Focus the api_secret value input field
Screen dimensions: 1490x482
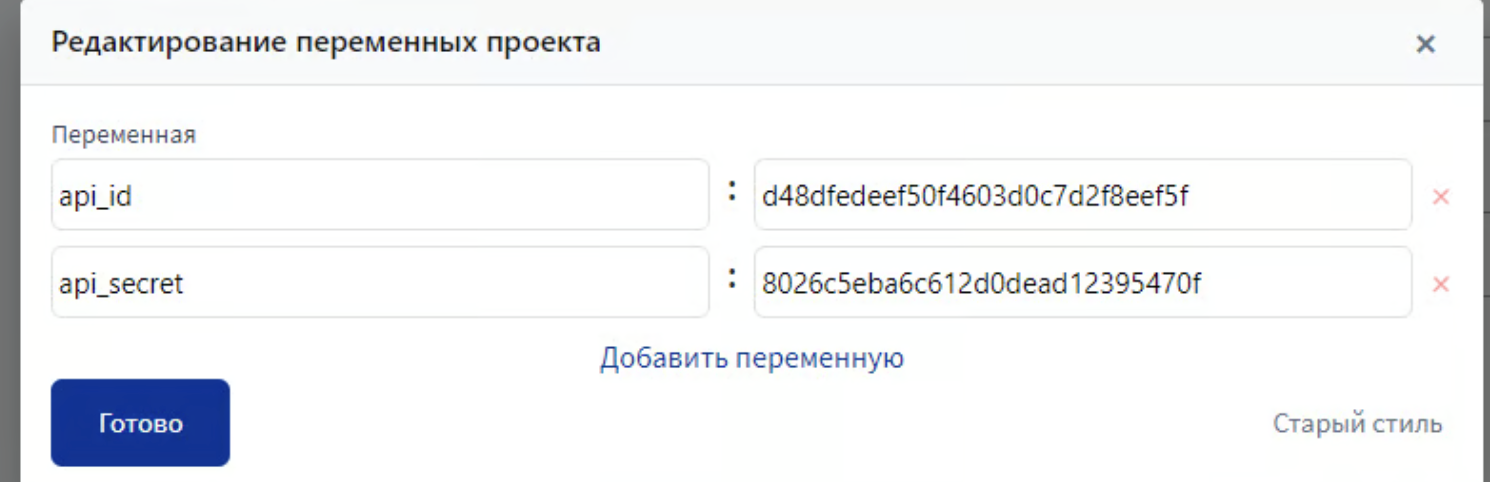coord(1300,283)
